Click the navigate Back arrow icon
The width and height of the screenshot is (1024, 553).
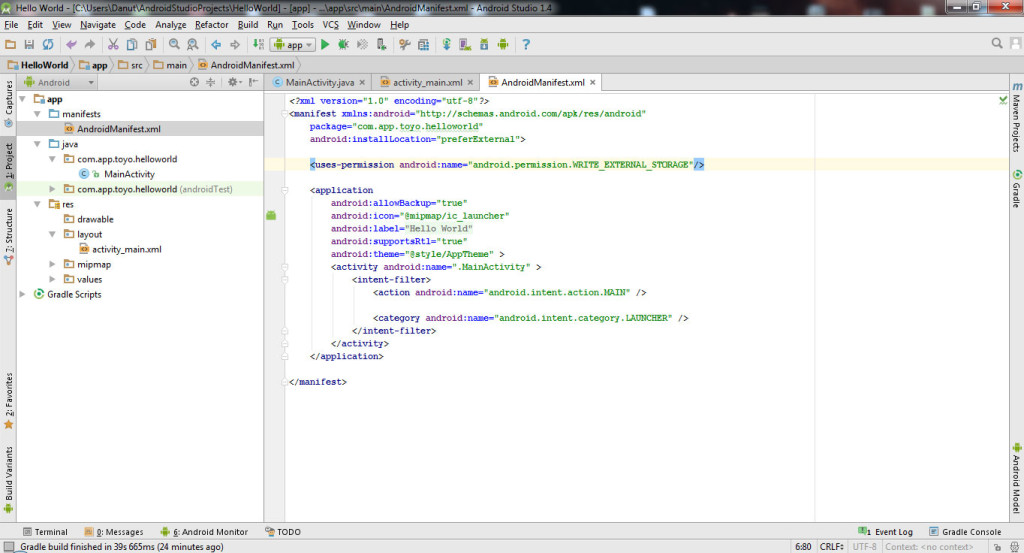pos(216,44)
